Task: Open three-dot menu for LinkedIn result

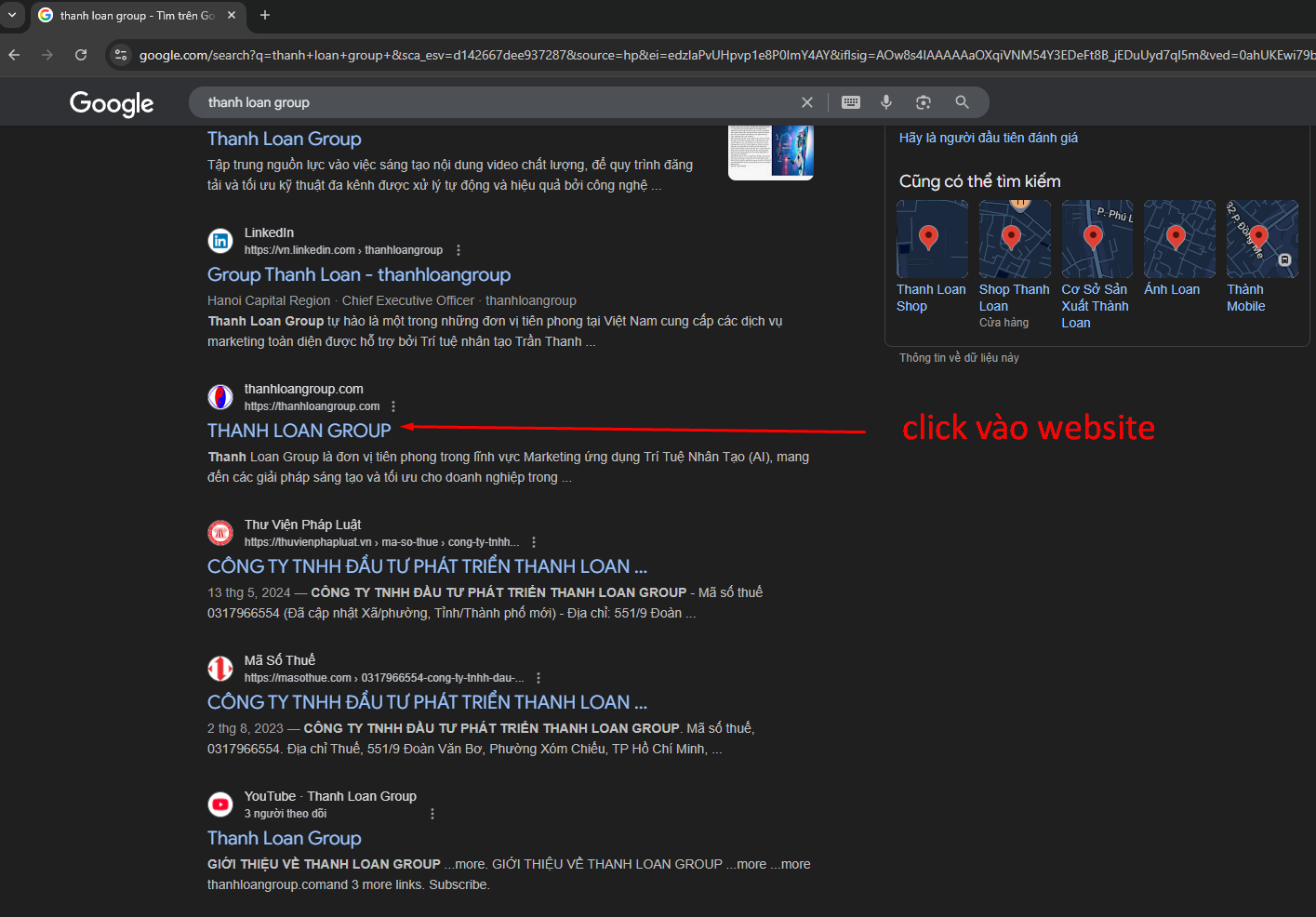Action: pos(459,250)
